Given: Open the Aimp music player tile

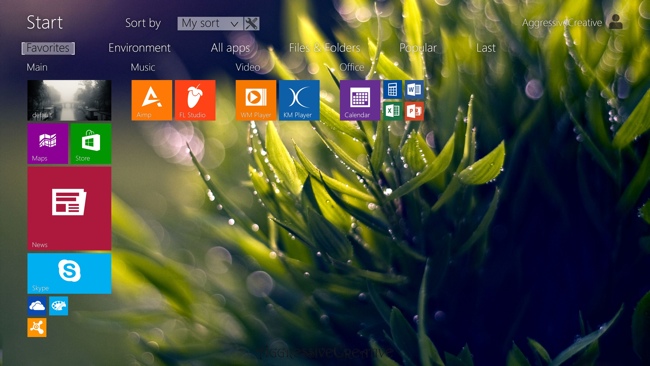Looking at the screenshot, I should point(152,100).
